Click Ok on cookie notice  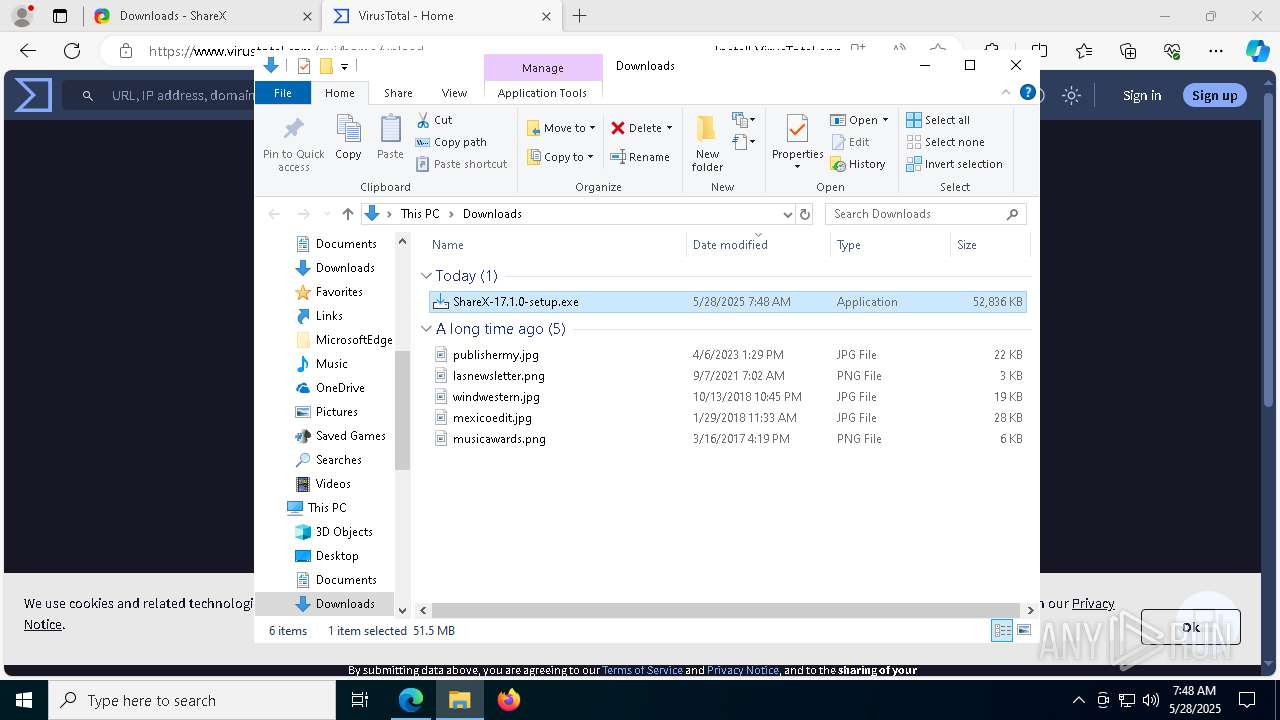pyautogui.click(x=1190, y=627)
